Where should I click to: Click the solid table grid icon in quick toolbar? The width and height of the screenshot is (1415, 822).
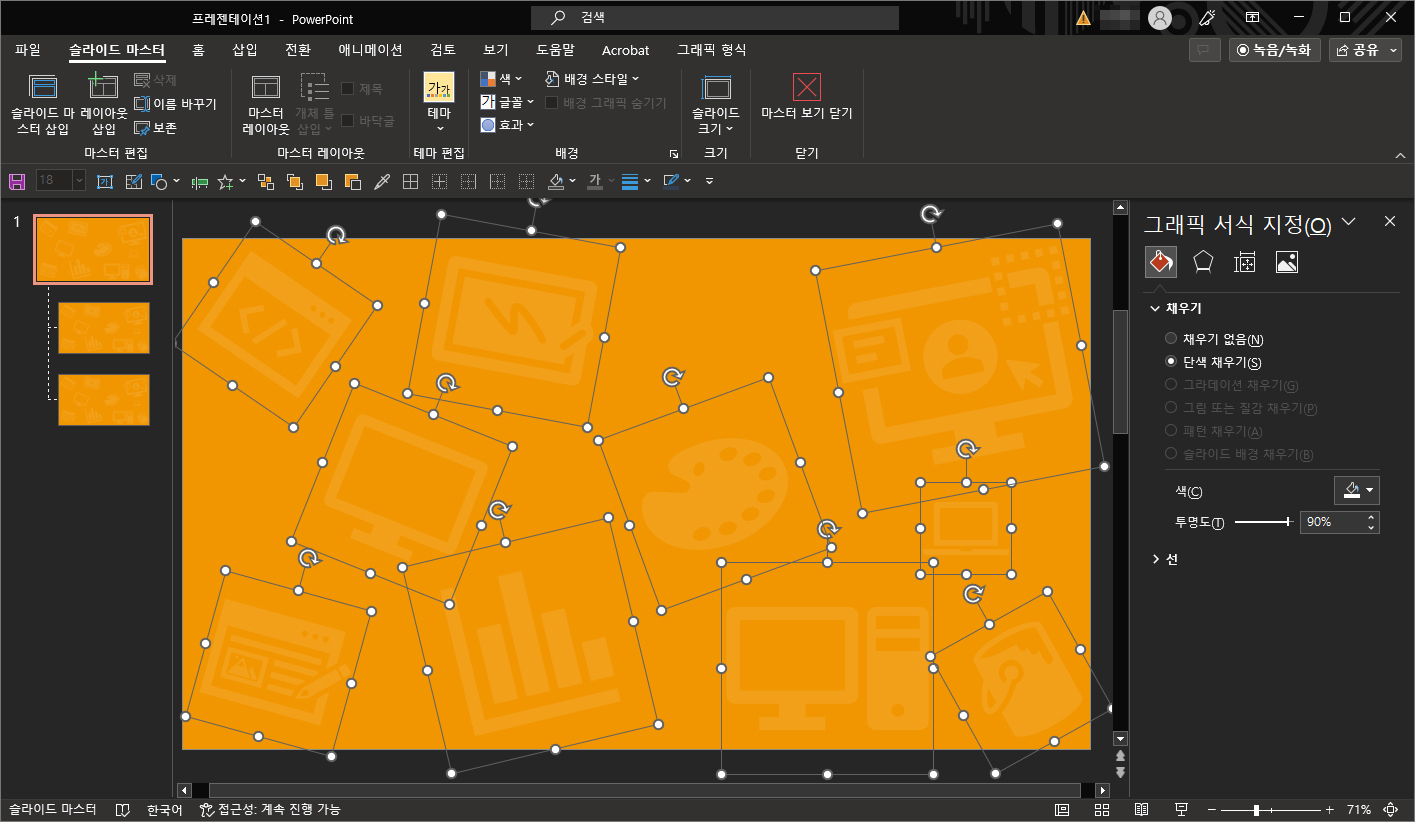point(410,181)
